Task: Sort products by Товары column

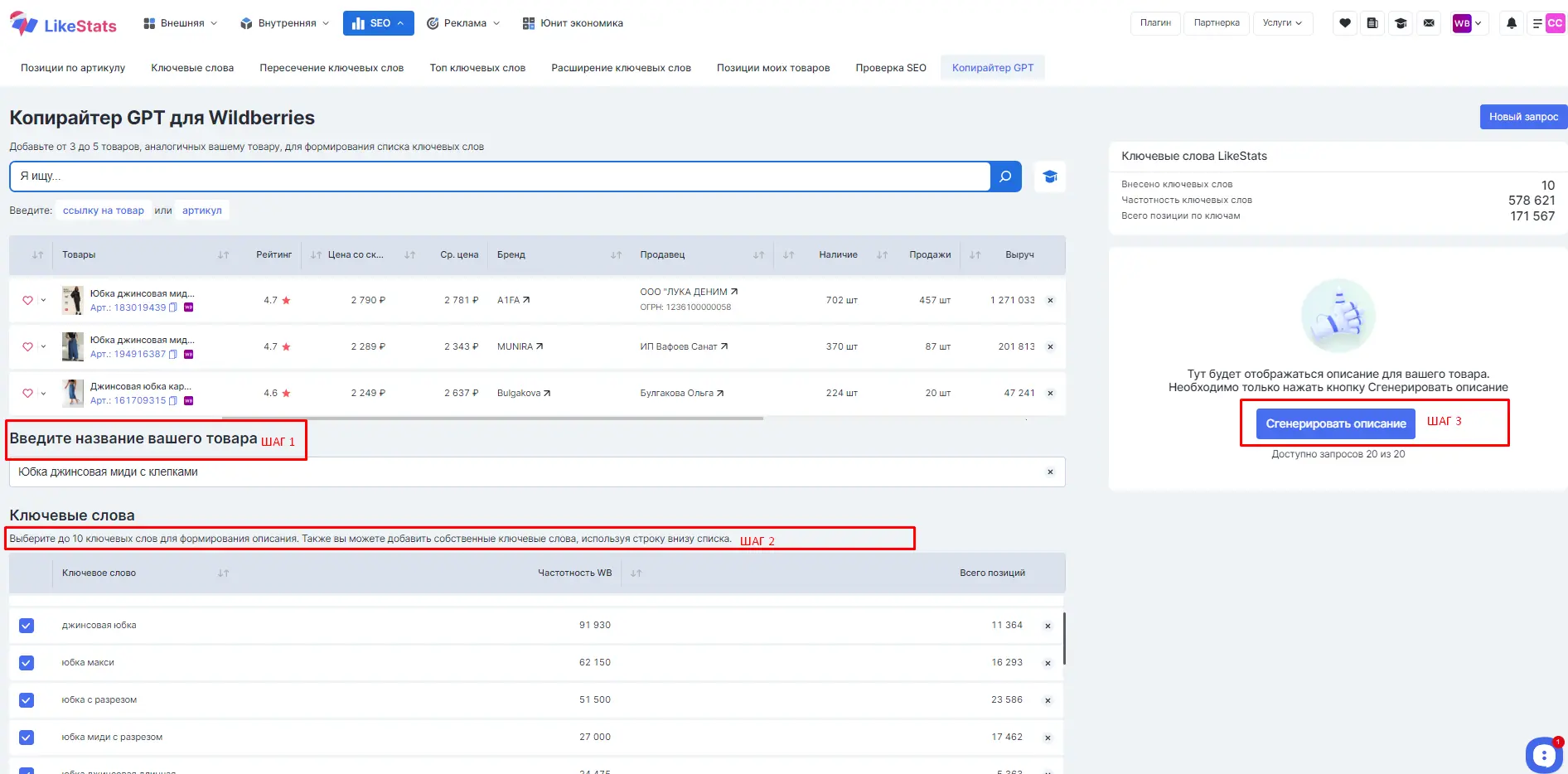Action: (x=223, y=255)
